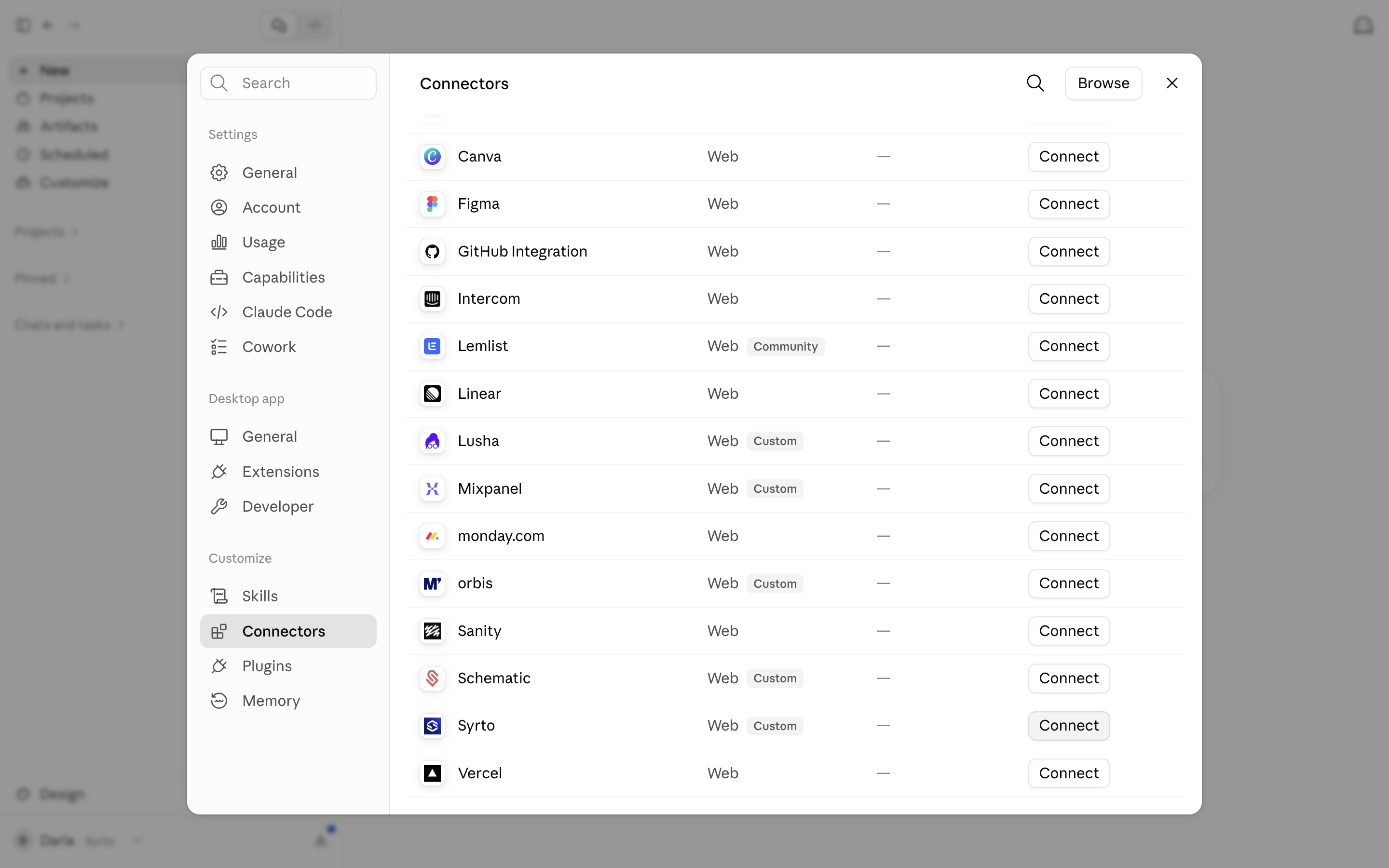The image size is (1389, 868).
Task: Click the settings Search field
Action: pos(288,83)
